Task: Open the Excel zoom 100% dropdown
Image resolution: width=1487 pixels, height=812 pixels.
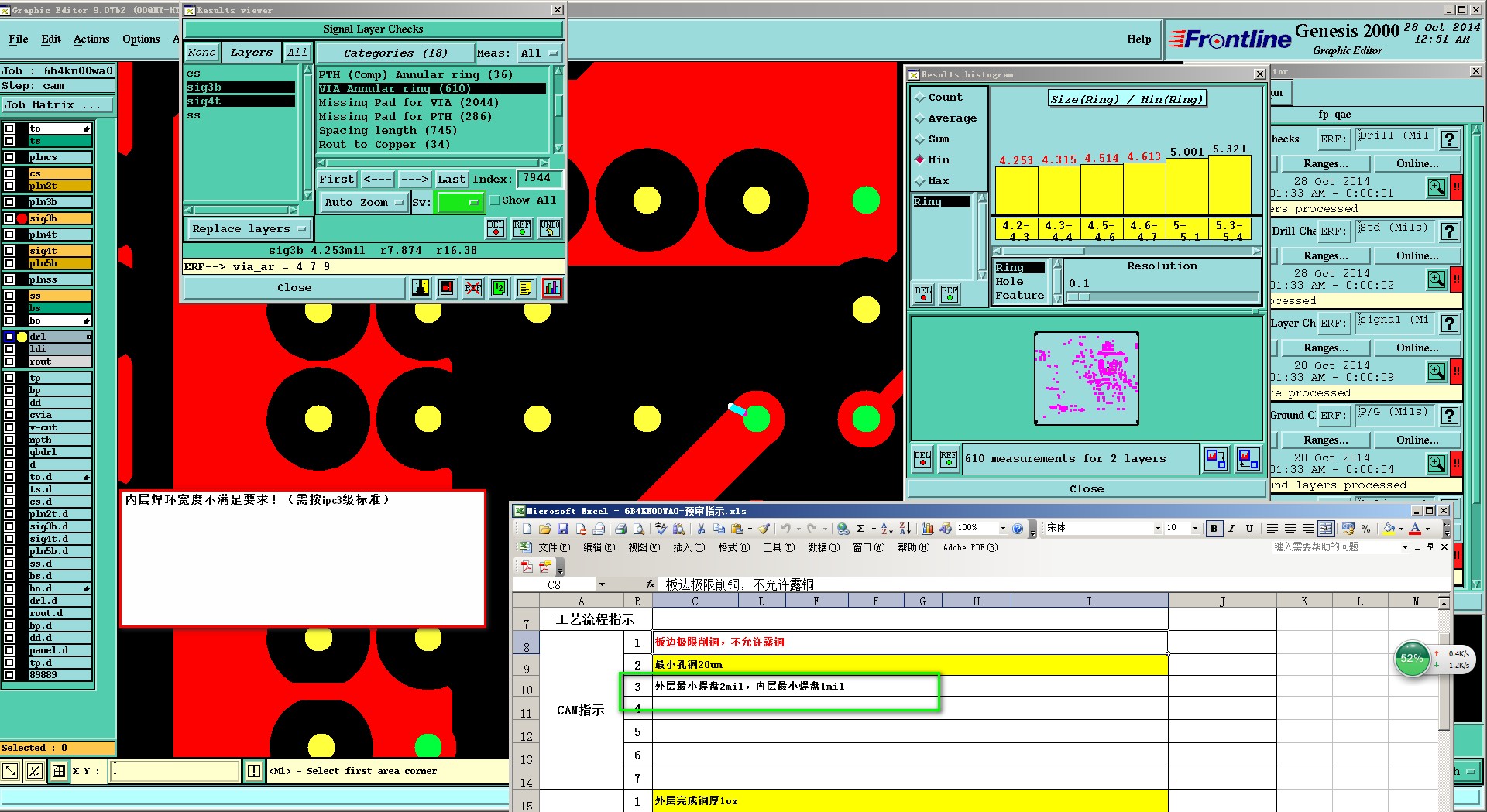Action: (x=1003, y=529)
